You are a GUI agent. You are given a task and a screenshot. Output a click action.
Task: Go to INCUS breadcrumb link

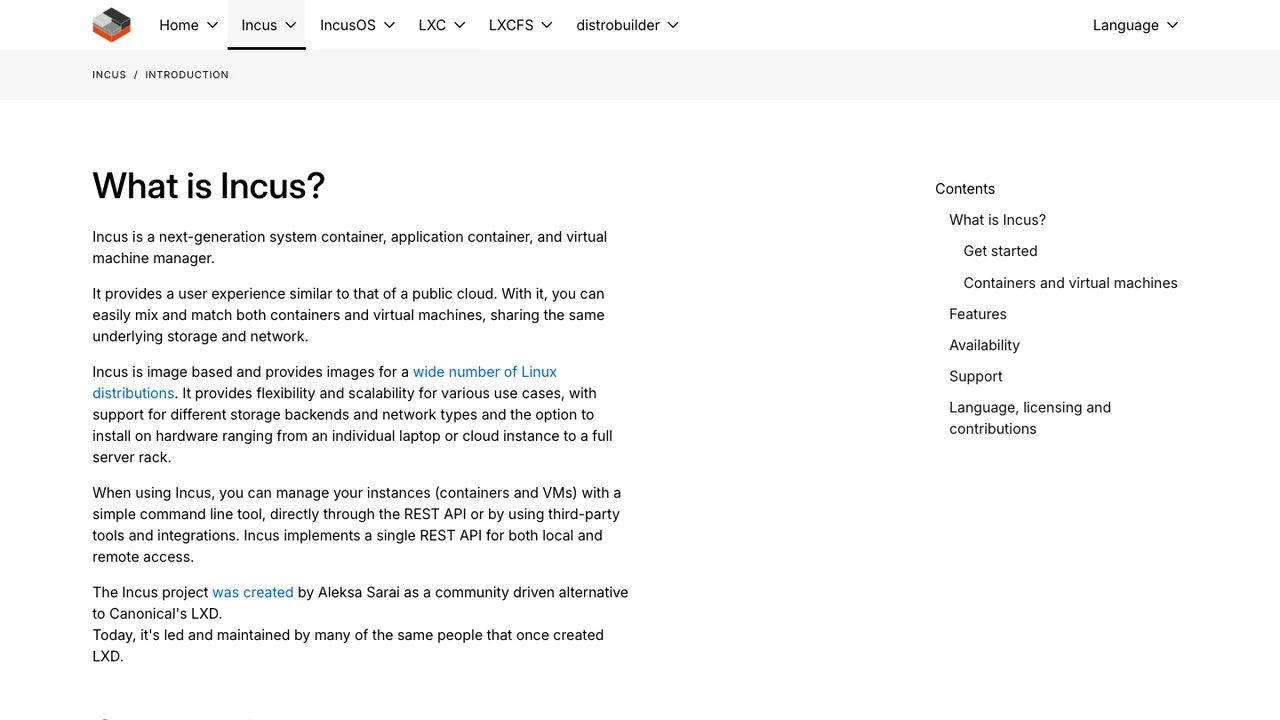[x=109, y=75]
